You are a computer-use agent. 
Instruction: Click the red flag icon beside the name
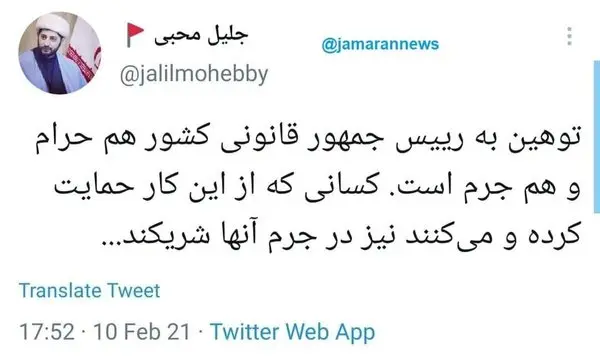point(135,34)
